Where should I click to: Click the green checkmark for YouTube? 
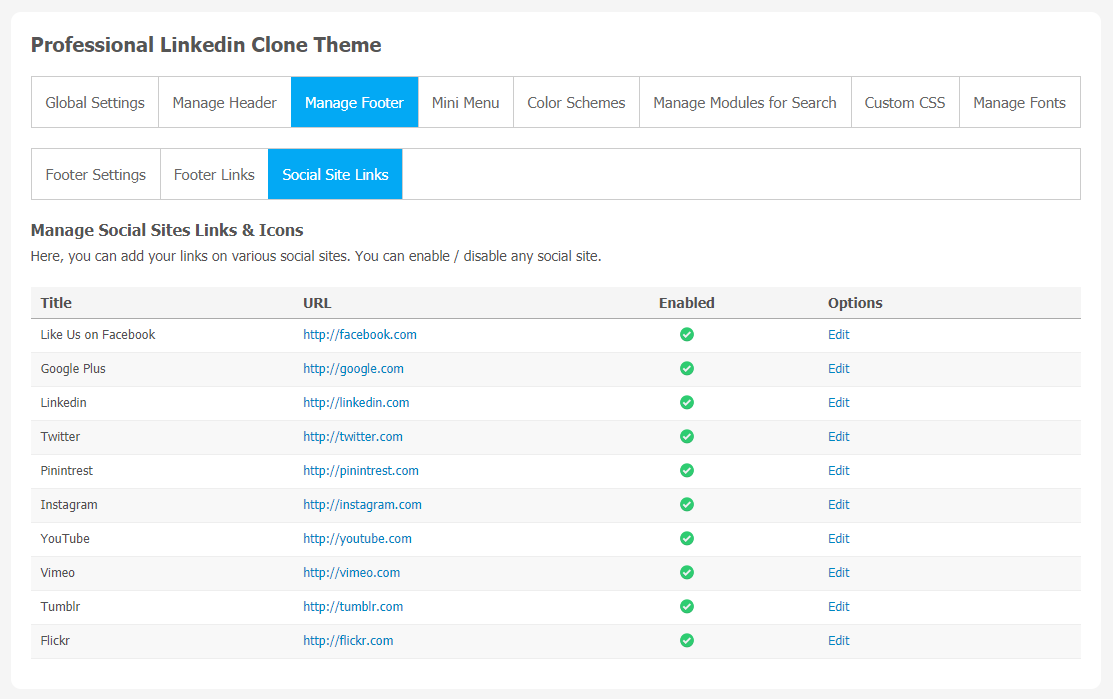pyautogui.click(x=686, y=539)
